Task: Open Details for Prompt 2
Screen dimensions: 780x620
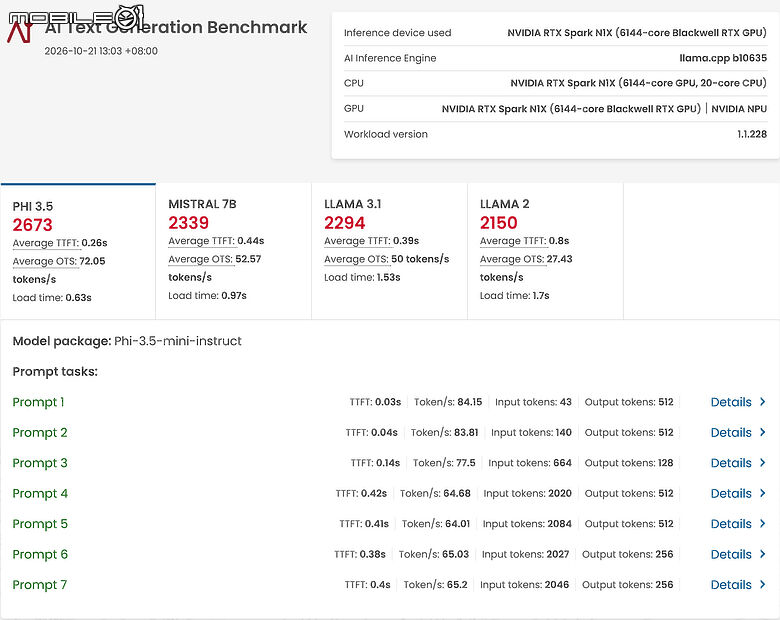Action: click(x=731, y=432)
